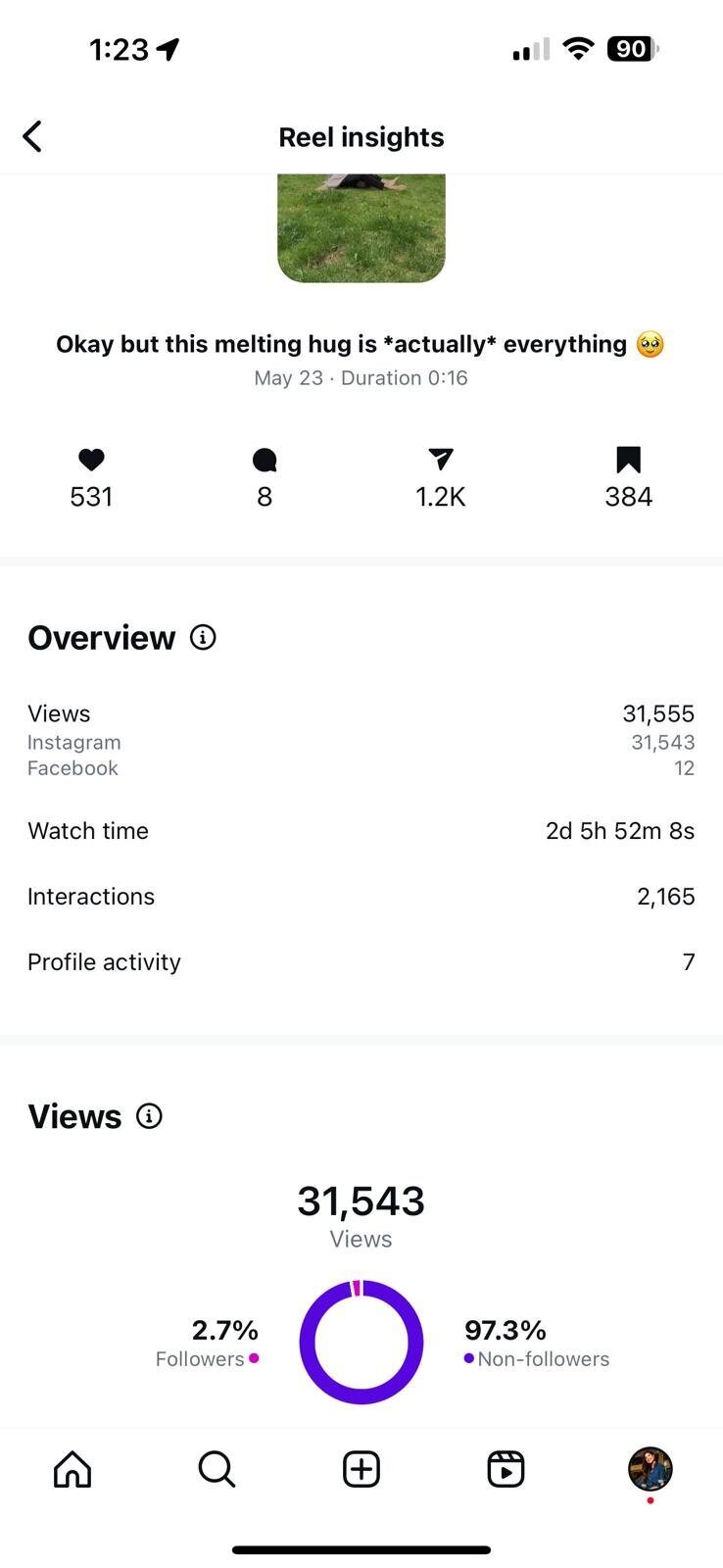Tap the likes heart icon
The height and width of the screenshot is (1568, 723).
click(x=91, y=460)
